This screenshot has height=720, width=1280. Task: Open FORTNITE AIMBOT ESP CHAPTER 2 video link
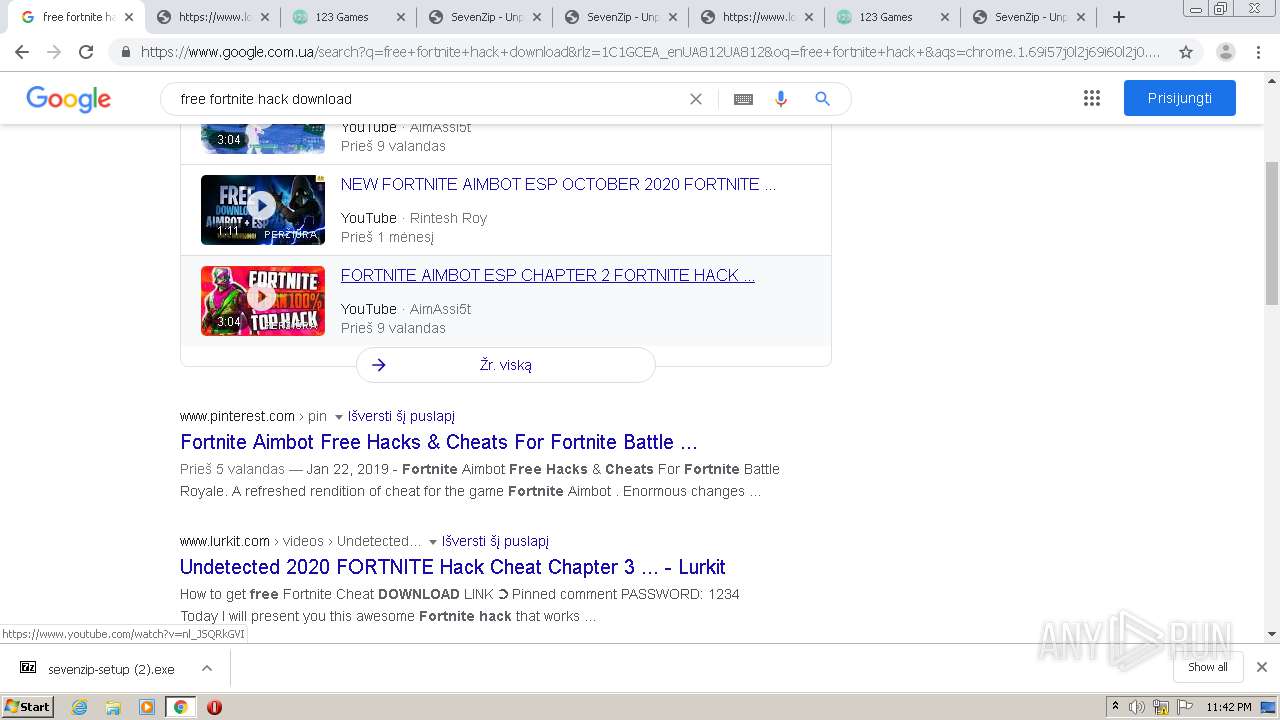point(548,275)
